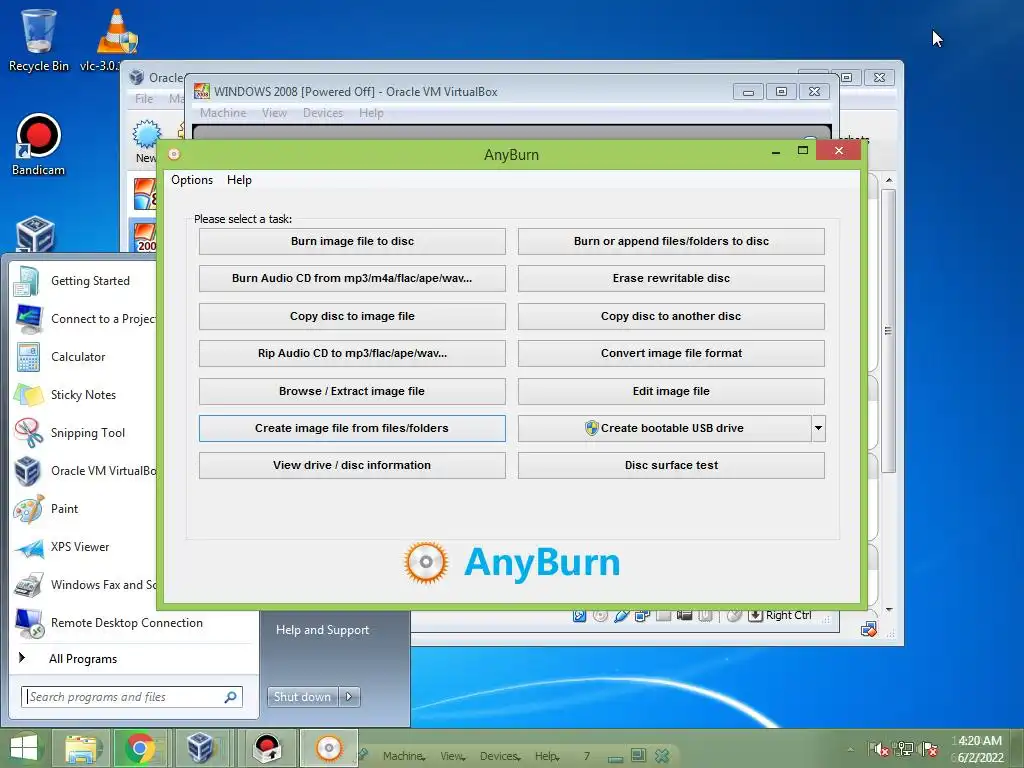
Task: Click Burn image file to disc button
Action: pos(352,241)
